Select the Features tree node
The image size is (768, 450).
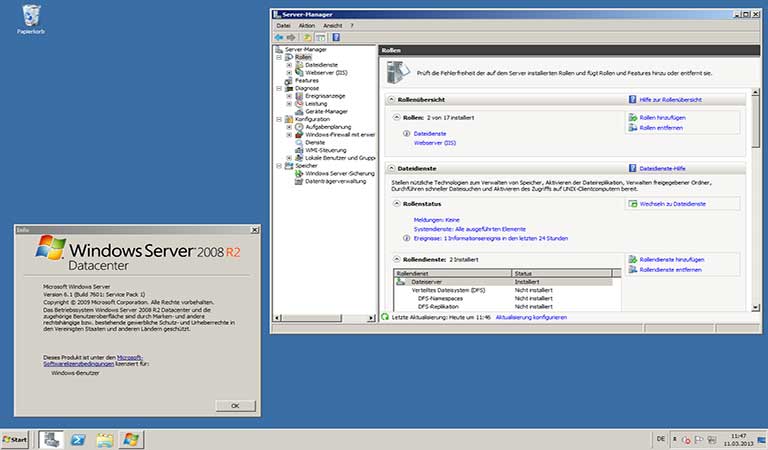(x=307, y=80)
